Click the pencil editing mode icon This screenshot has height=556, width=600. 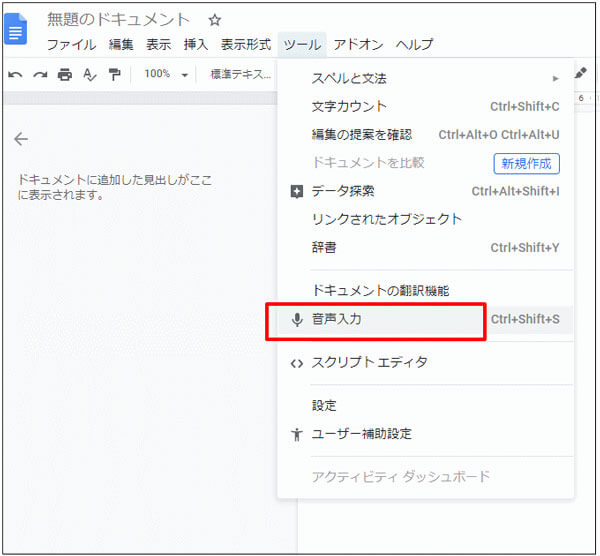580,73
